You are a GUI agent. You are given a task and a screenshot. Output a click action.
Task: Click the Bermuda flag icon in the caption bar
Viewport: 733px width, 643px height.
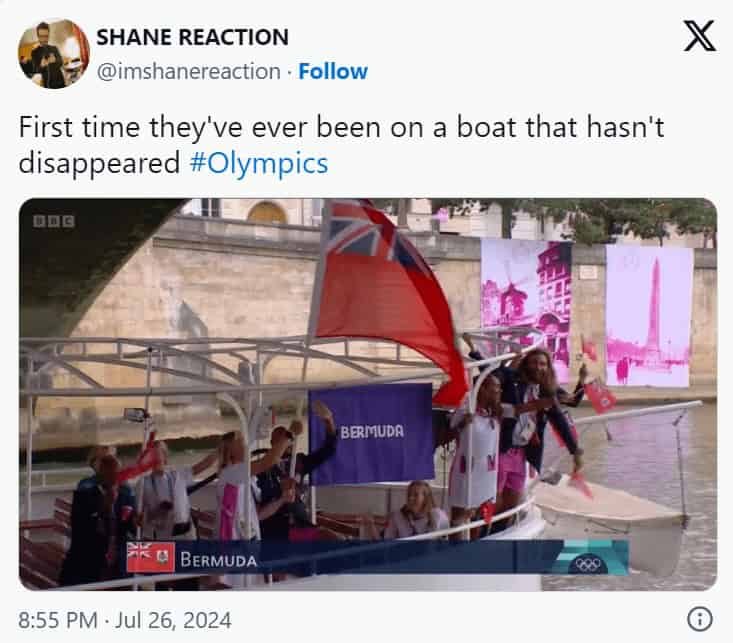[x=151, y=557]
